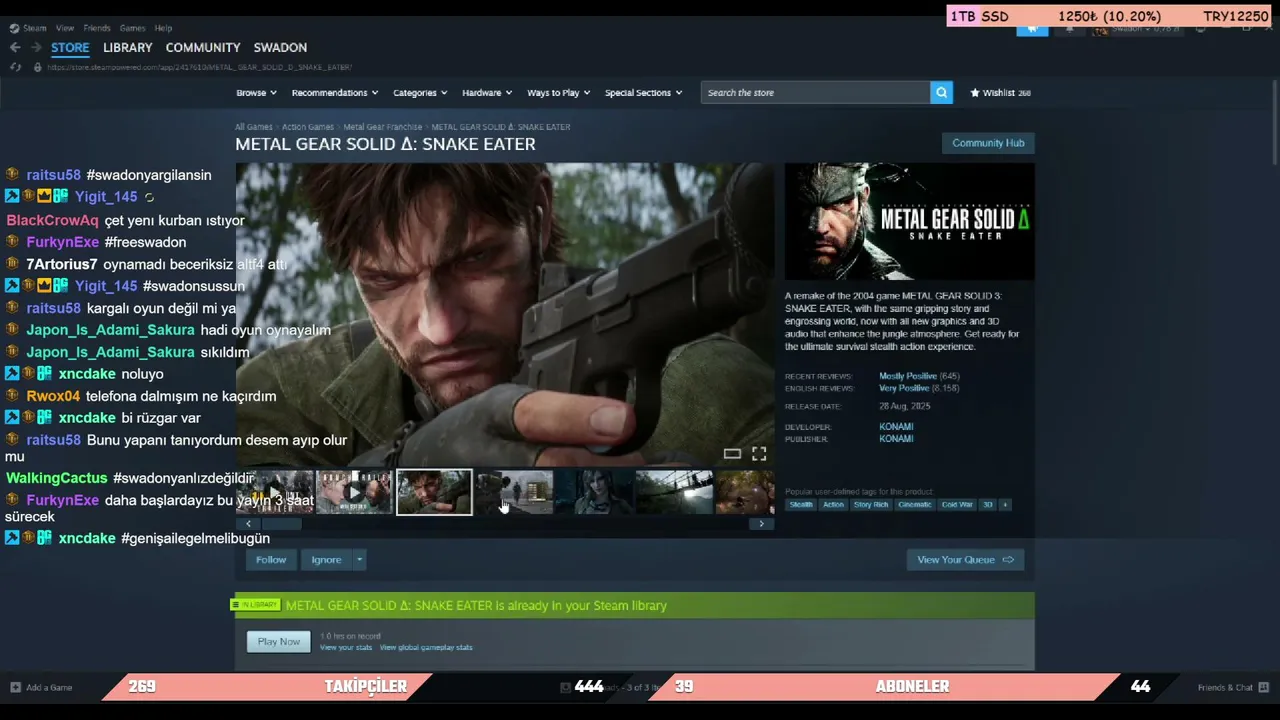Open the Help menu
Viewport: 1280px width, 720px height.
163,28
